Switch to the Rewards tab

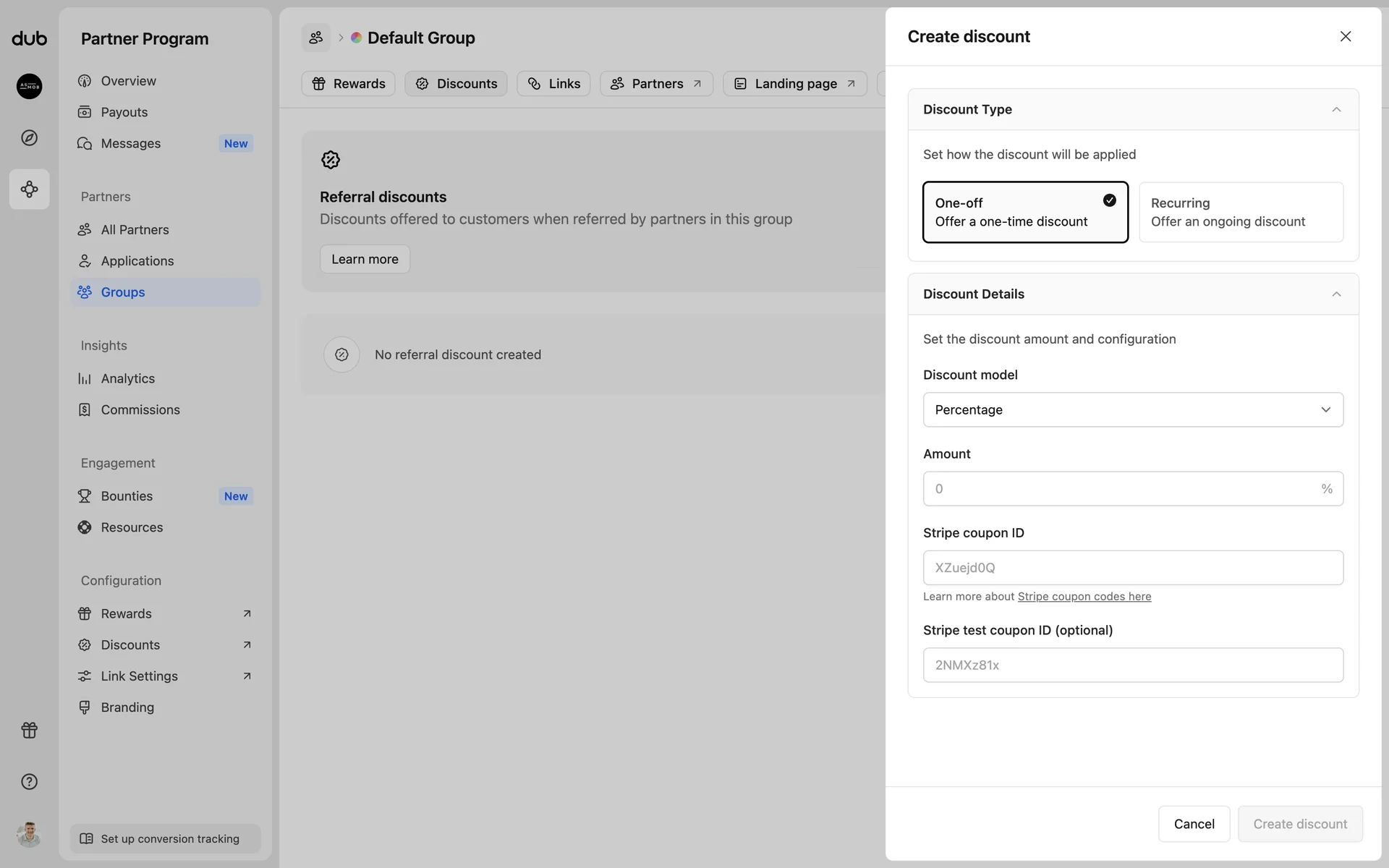pos(348,84)
